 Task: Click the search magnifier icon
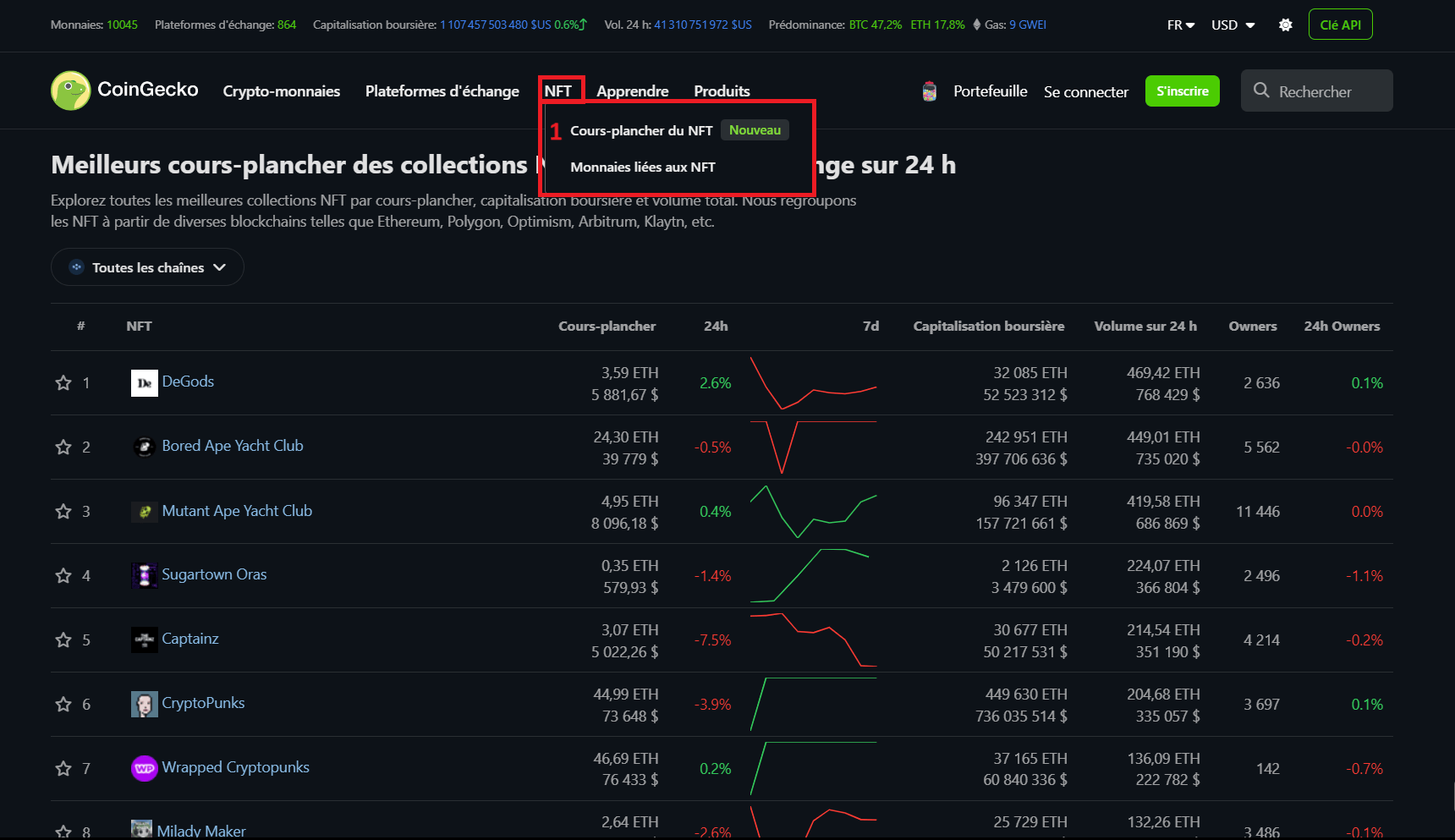[x=1261, y=91]
